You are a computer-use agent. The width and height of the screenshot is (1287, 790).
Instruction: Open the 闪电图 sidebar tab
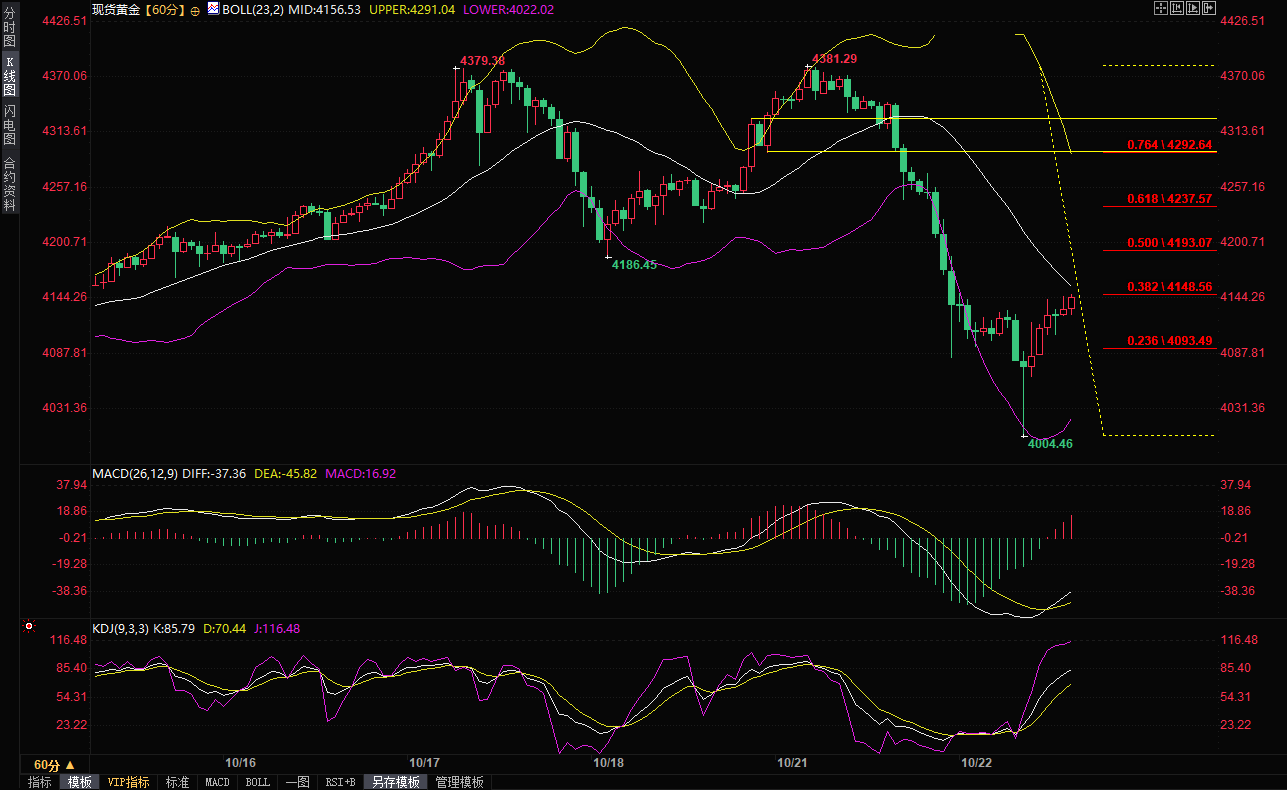[9, 125]
